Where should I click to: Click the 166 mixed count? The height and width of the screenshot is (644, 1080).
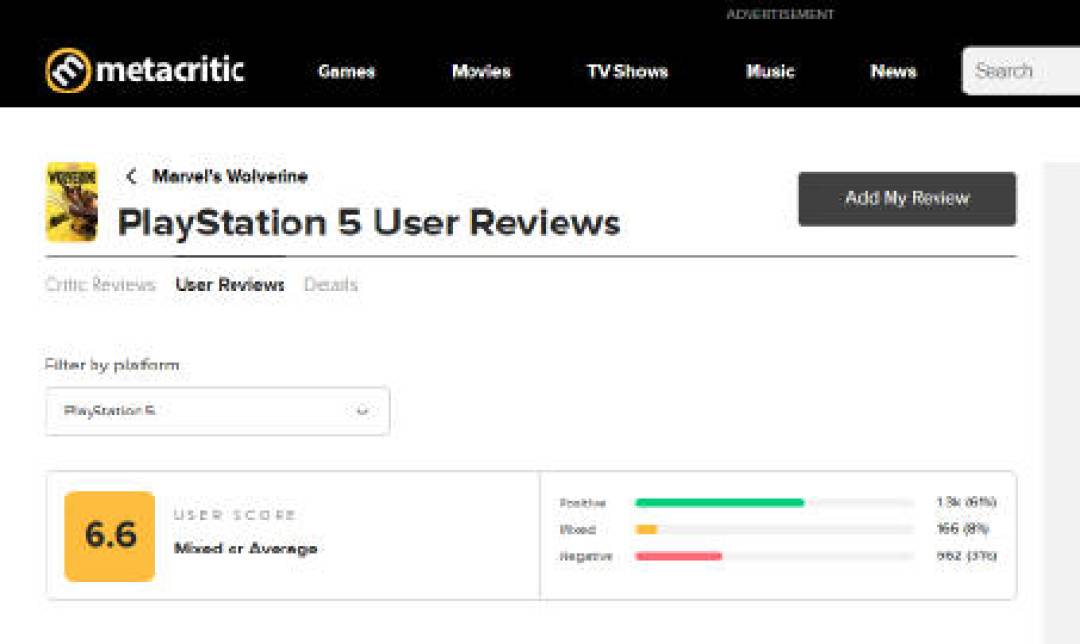[x=963, y=528]
